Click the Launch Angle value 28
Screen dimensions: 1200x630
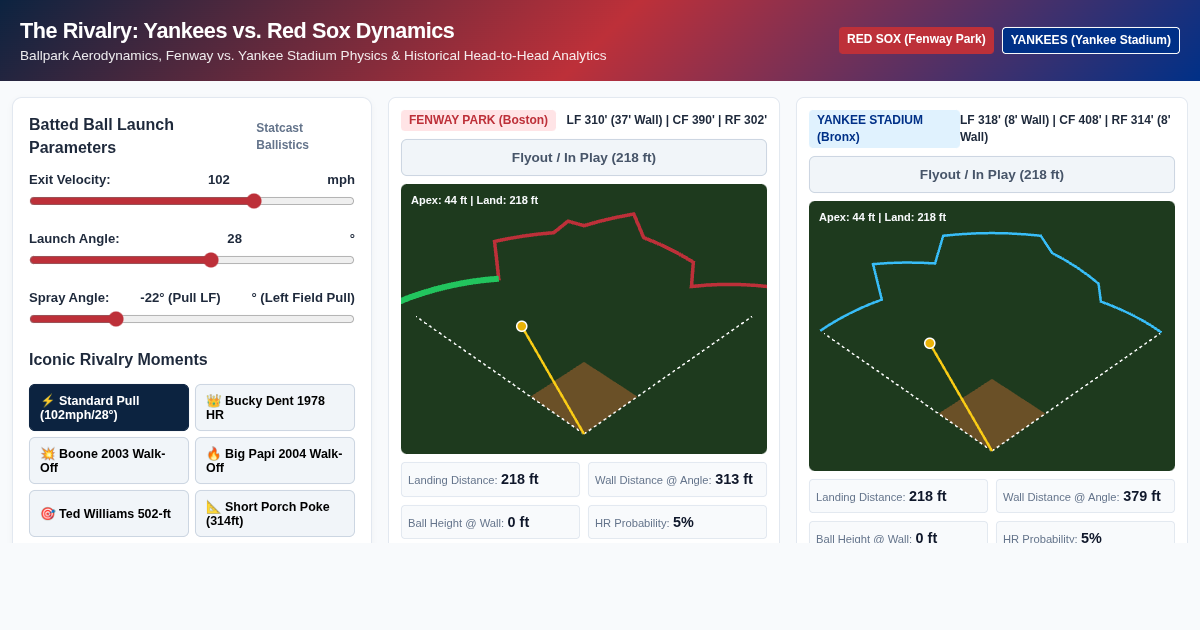point(234,239)
